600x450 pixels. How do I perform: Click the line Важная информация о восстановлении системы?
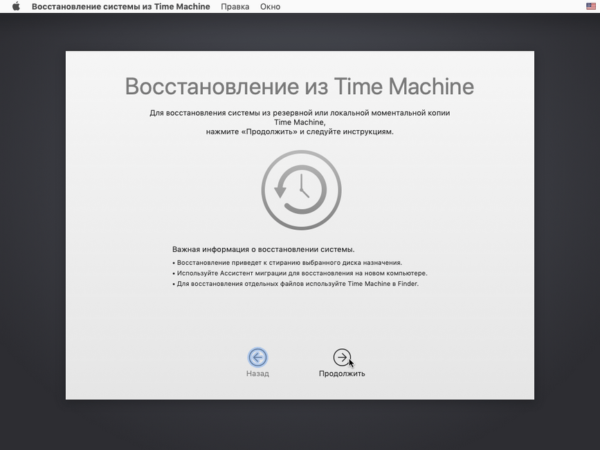pos(263,249)
